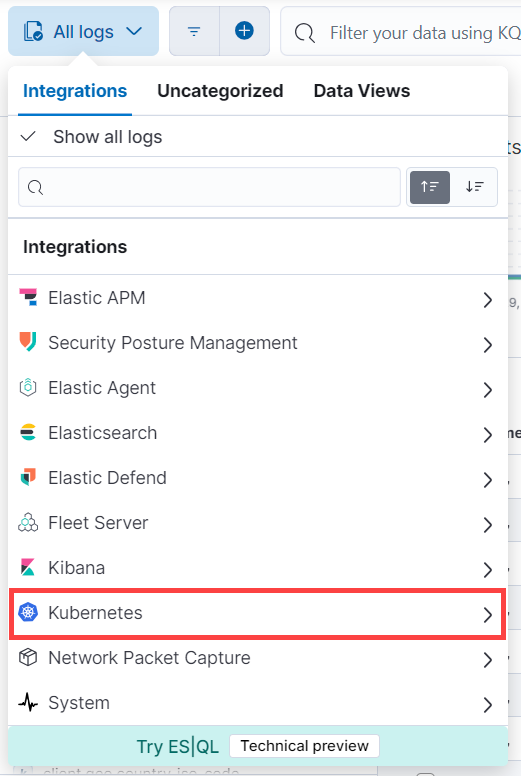This screenshot has height=776, width=521.
Task: Click the Network Packet Capture box icon
Action: click(28, 657)
